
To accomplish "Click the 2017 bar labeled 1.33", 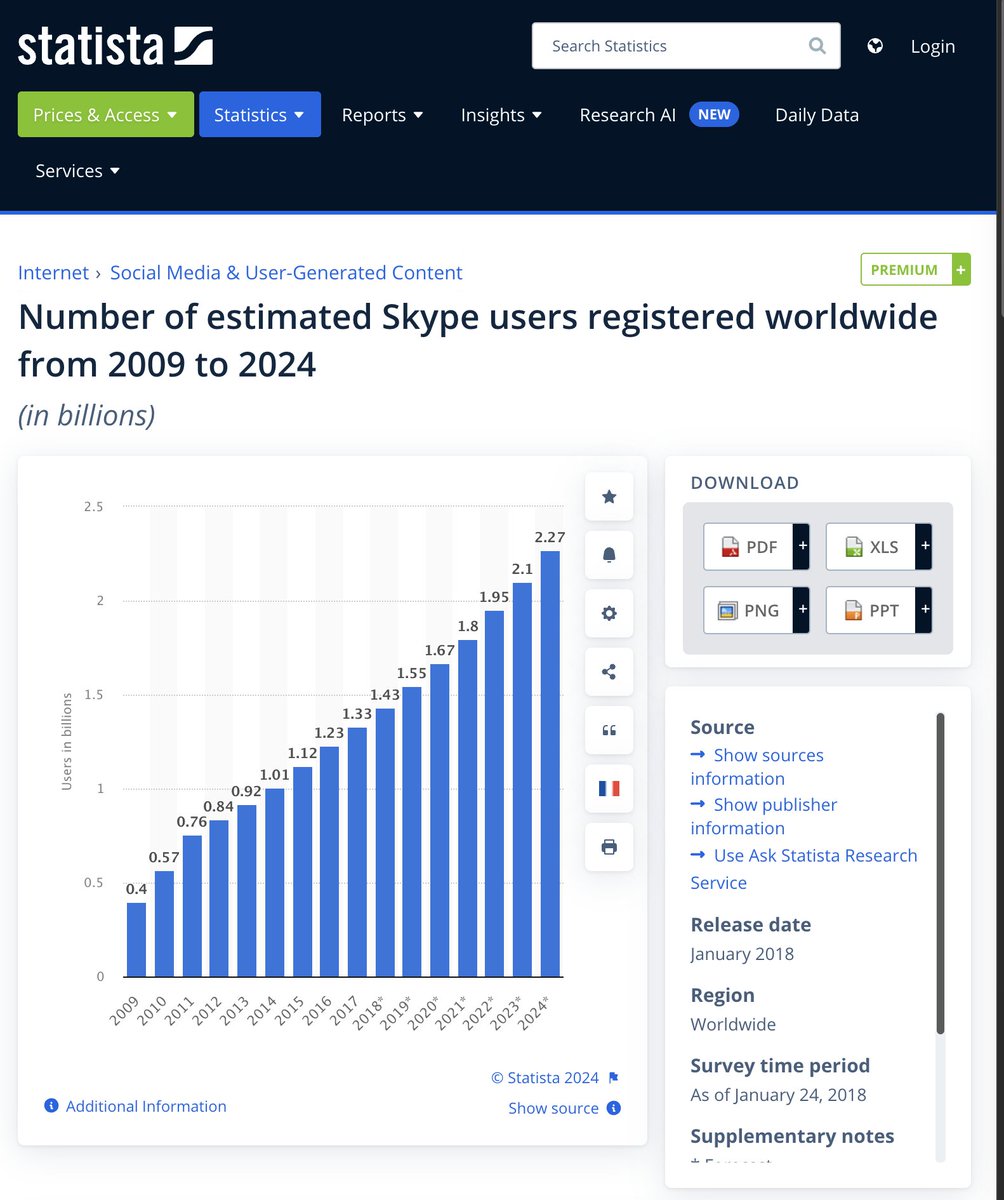I will click(x=357, y=852).
